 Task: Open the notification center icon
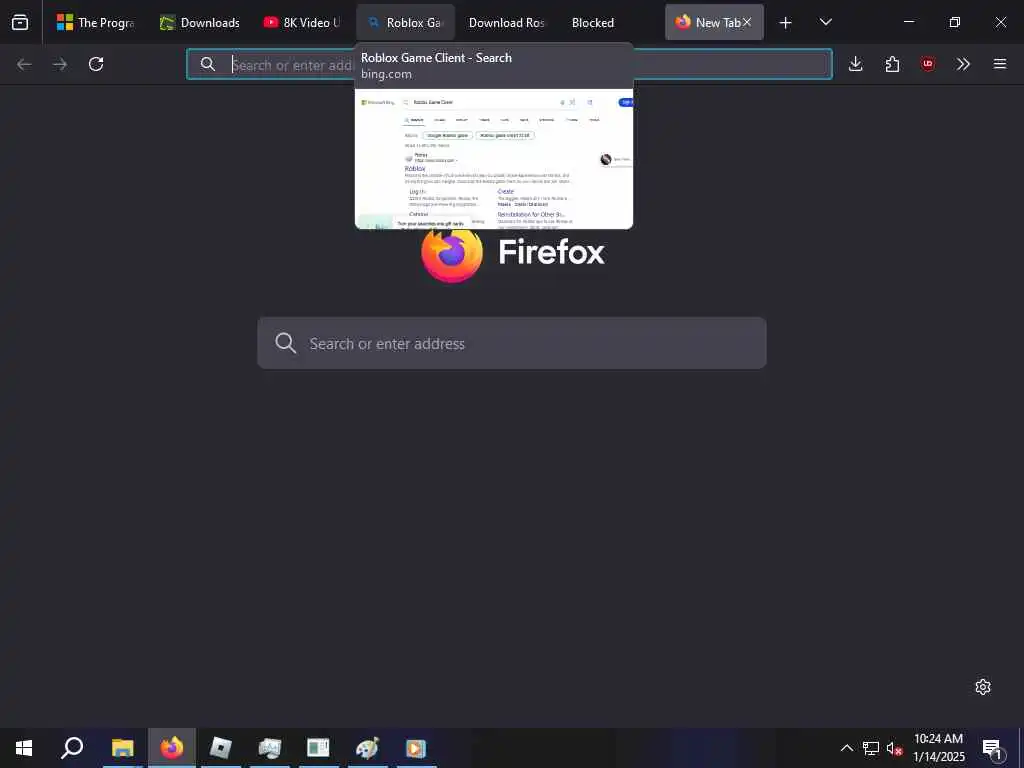(x=992, y=748)
